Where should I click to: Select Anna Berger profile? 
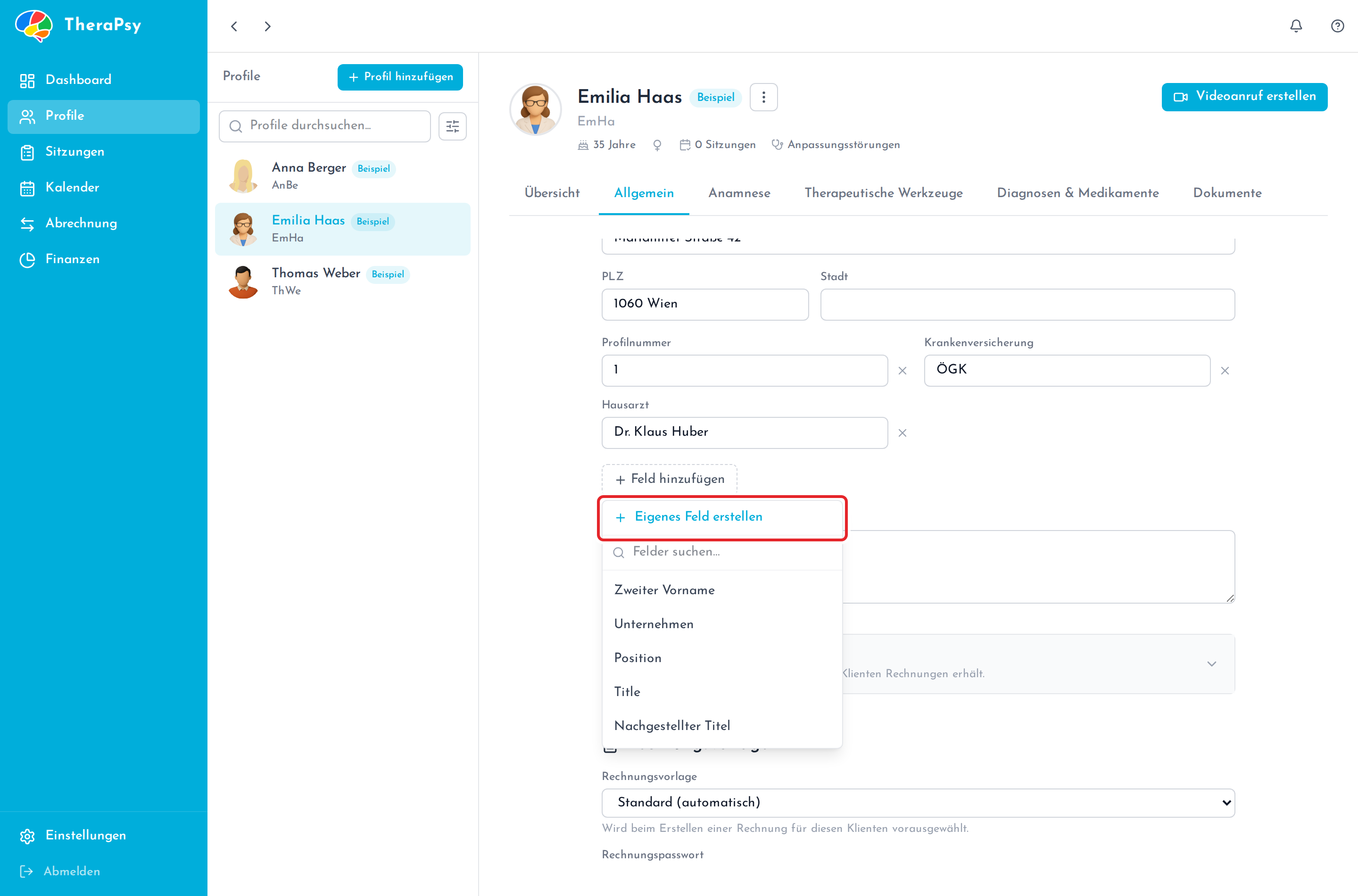pos(343,176)
